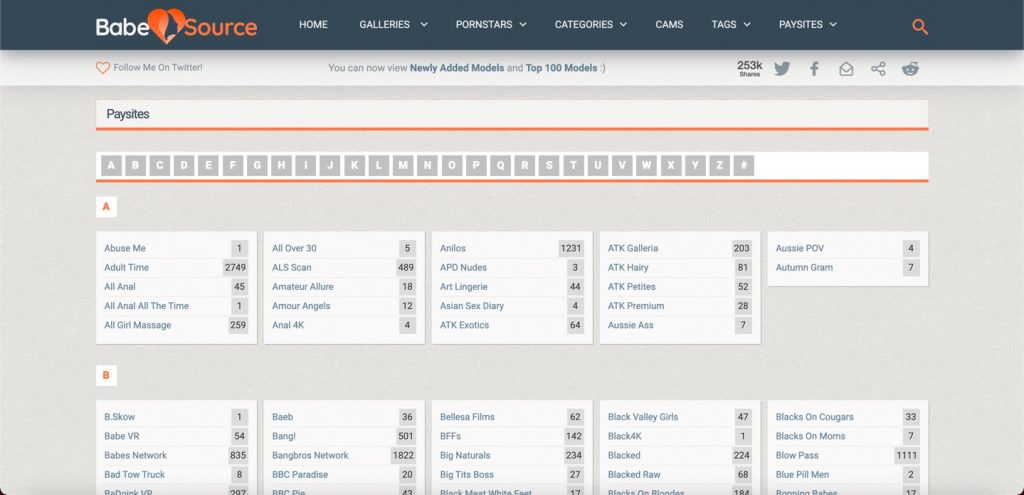Jump to letter A in alphabet bar

pyautogui.click(x=111, y=165)
